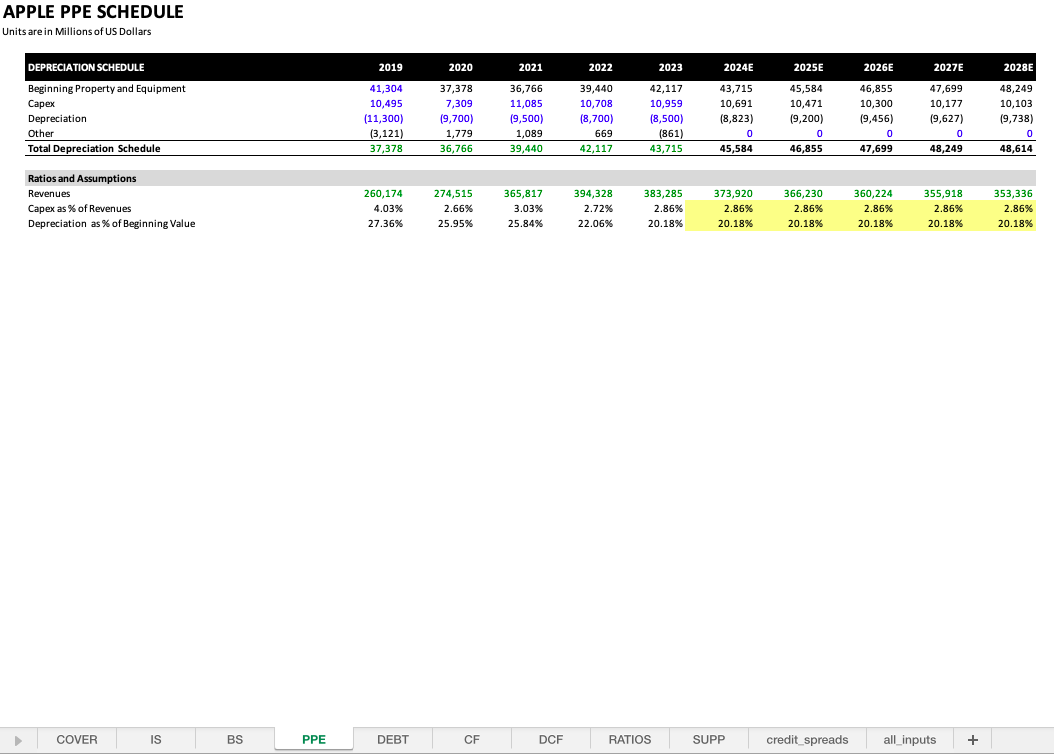Viewport: 1054px width, 754px height.
Task: Select 2023 Other cell (861)
Action: tap(670, 134)
